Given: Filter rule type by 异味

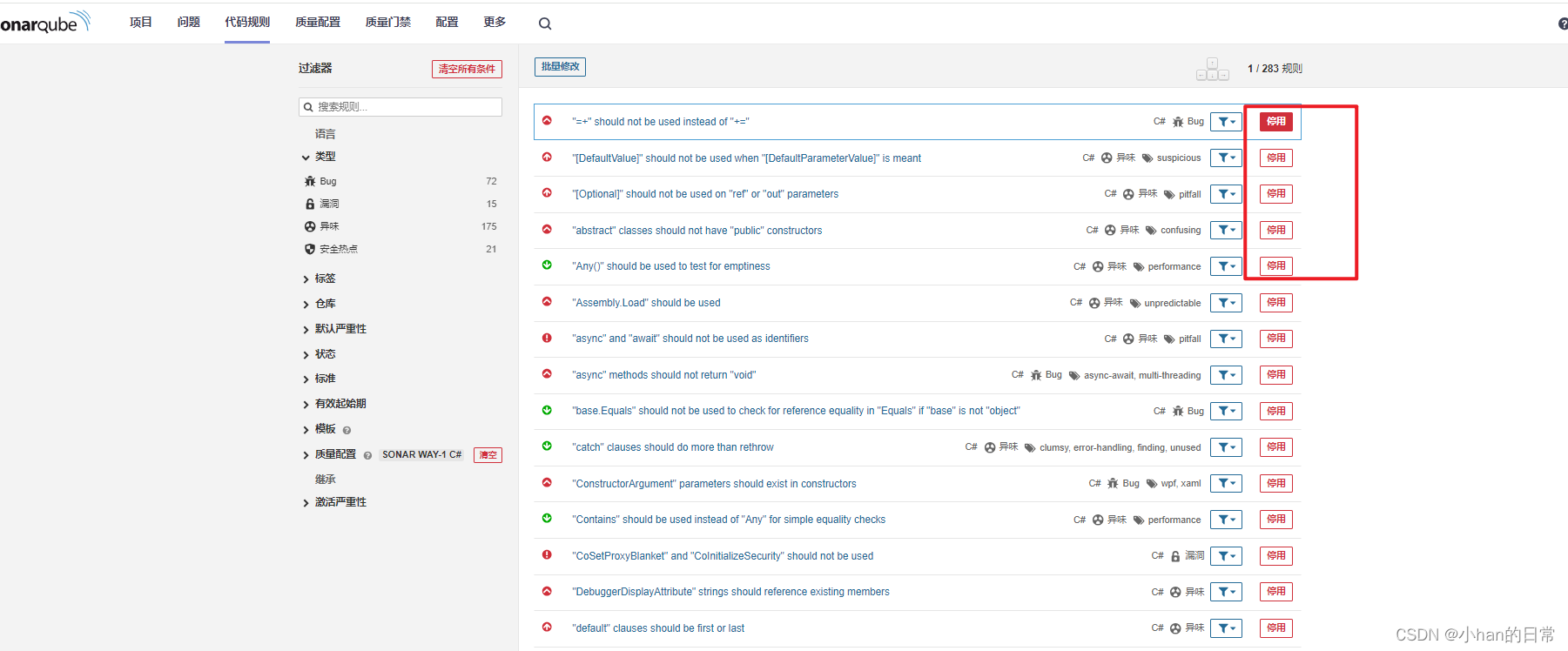Looking at the screenshot, I should 400,226.
